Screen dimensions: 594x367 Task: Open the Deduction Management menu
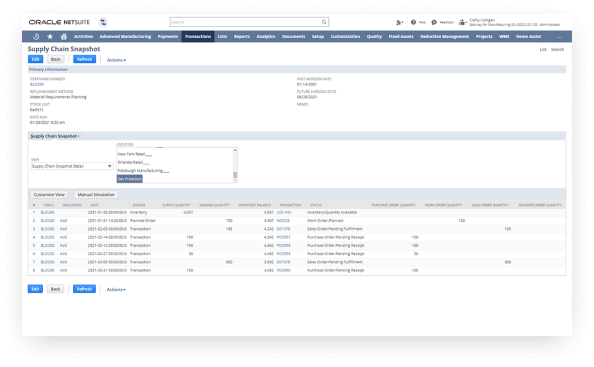coord(445,36)
